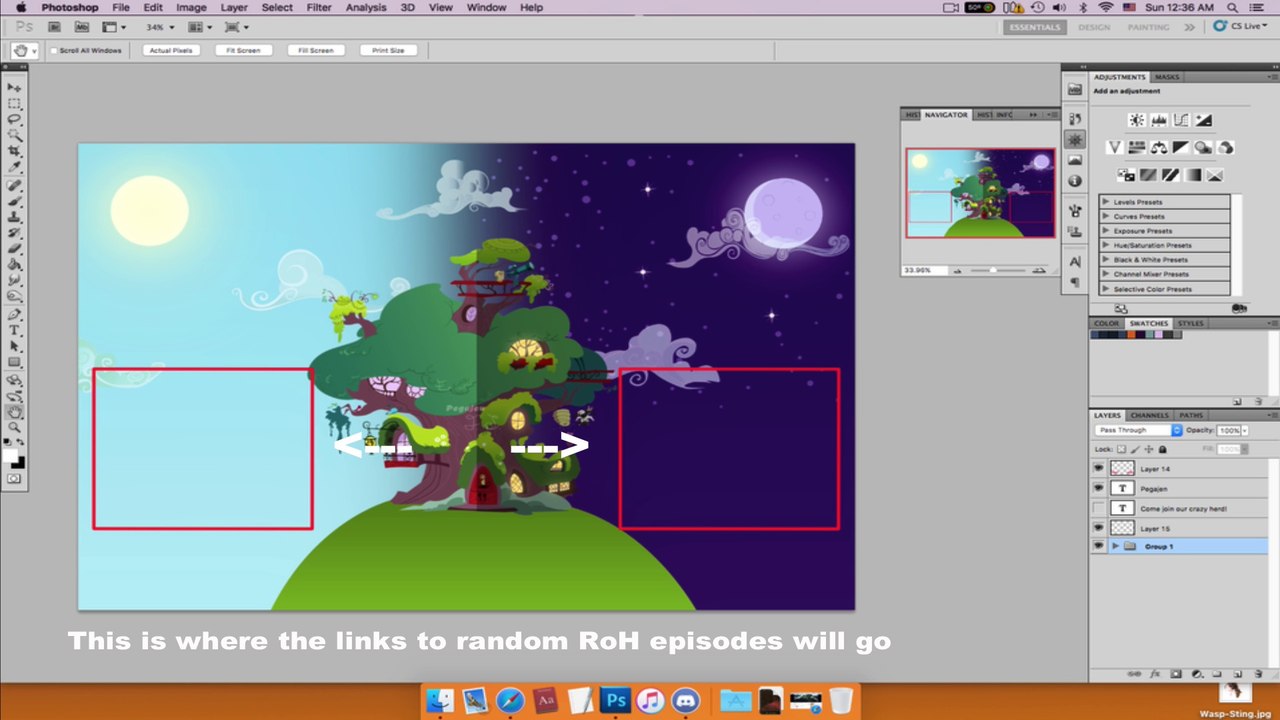1280x720 pixels.
Task: Open the Layer menu
Action: [234, 7]
